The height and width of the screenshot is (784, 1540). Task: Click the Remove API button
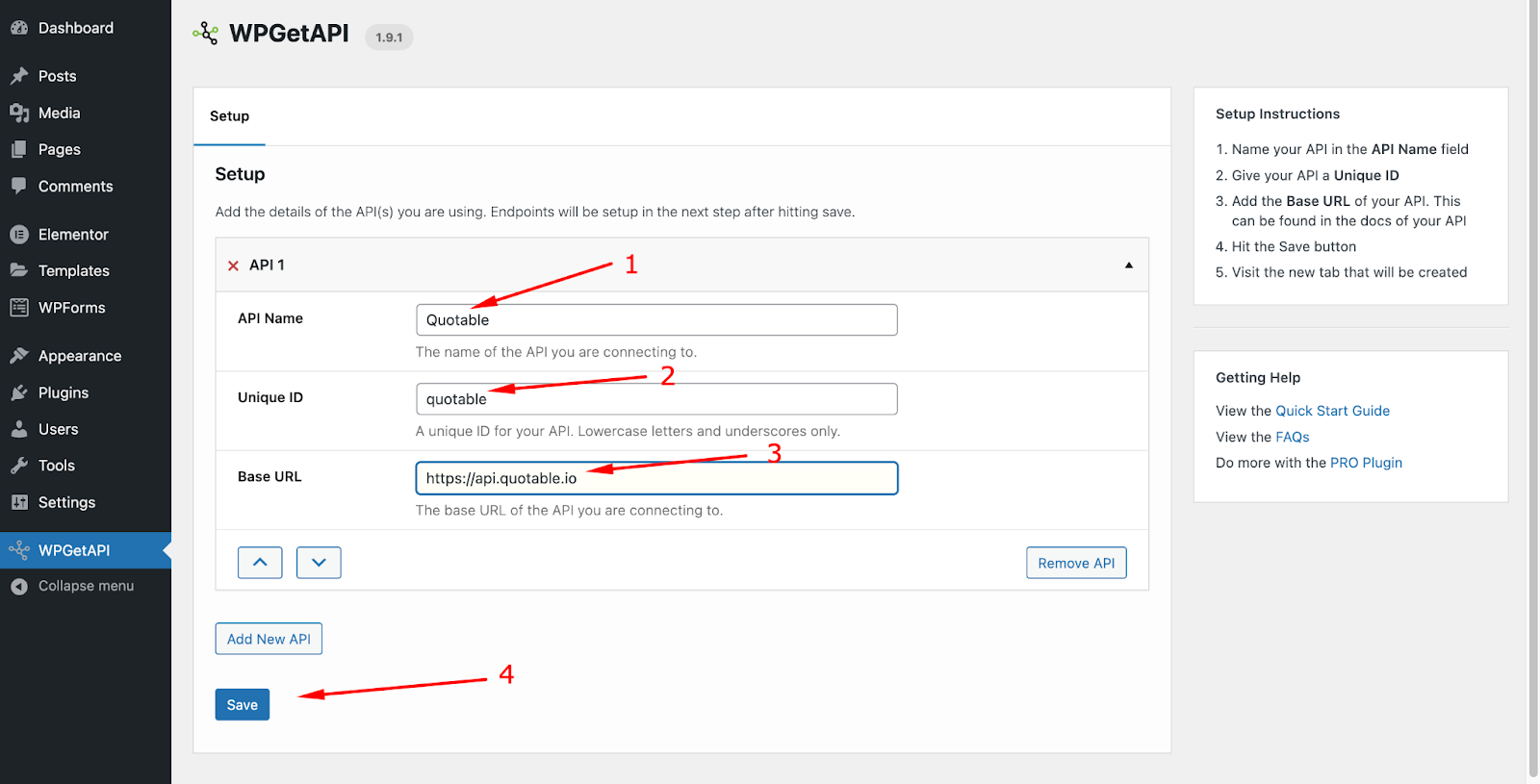(x=1076, y=563)
